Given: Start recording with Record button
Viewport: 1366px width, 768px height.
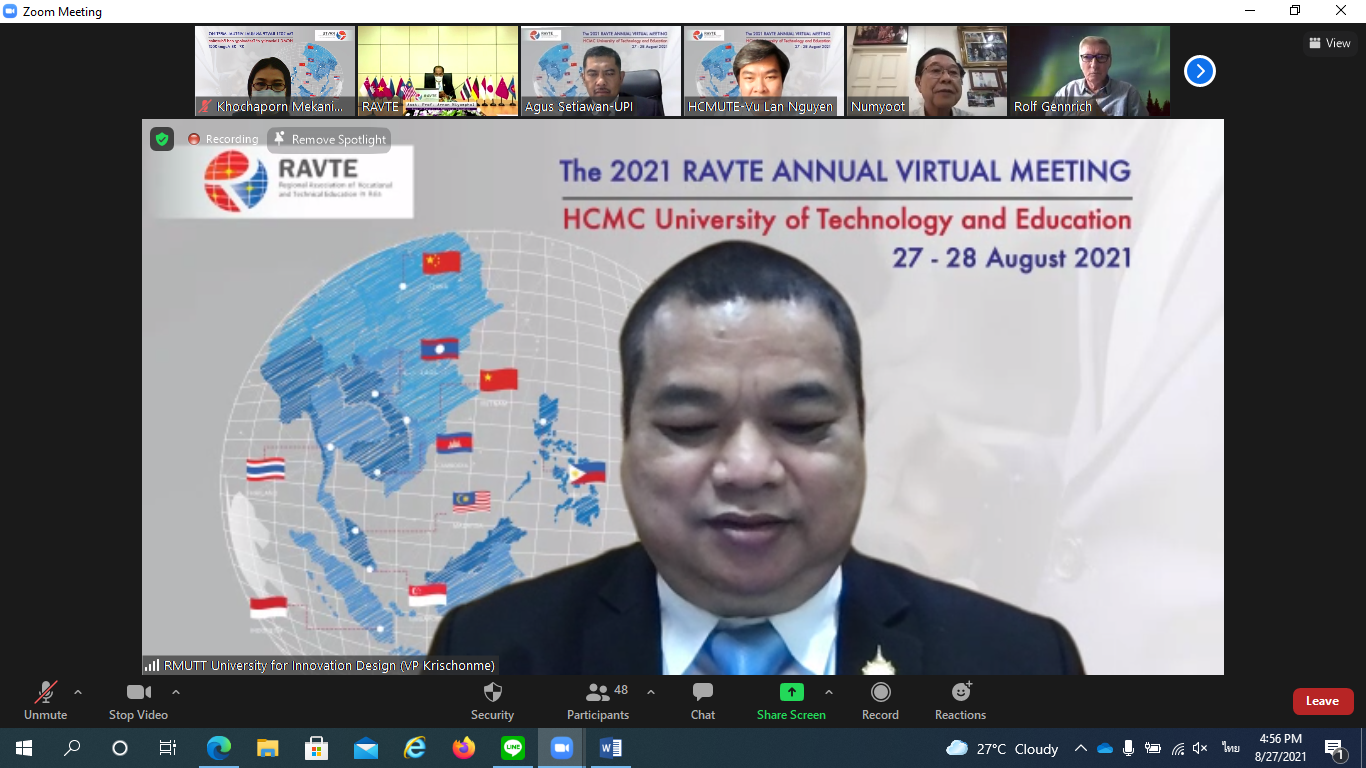Looking at the screenshot, I should coord(880,701).
